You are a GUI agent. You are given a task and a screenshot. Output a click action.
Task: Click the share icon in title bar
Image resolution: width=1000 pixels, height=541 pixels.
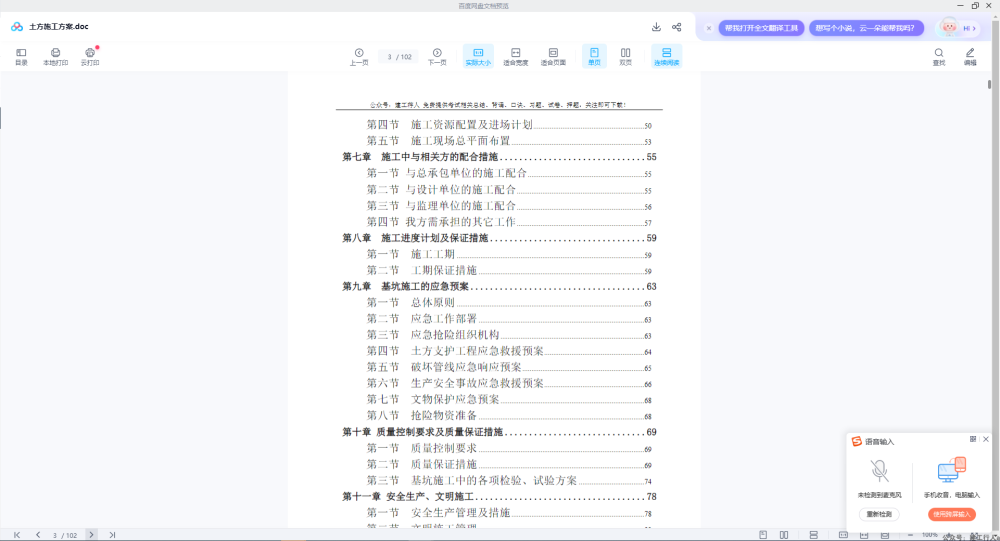pos(677,27)
